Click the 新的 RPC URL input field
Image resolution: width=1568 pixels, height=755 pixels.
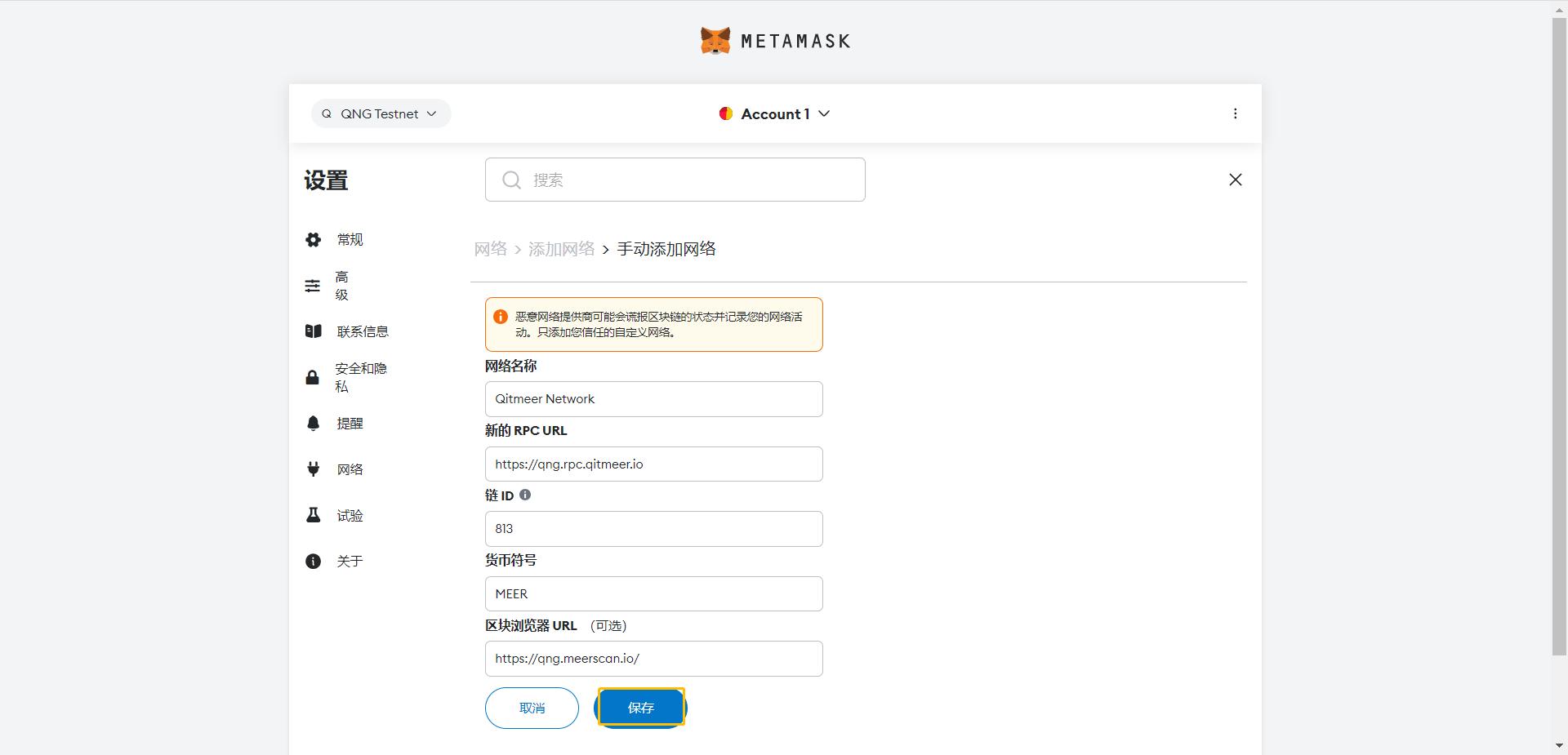click(x=653, y=464)
